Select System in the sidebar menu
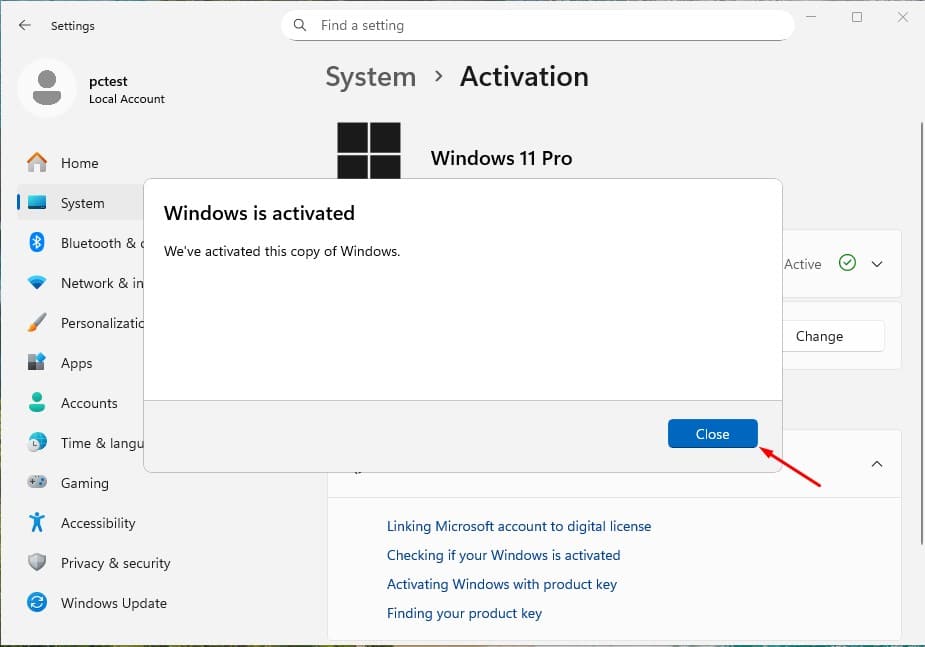Screen dimensions: 925x647 point(82,203)
